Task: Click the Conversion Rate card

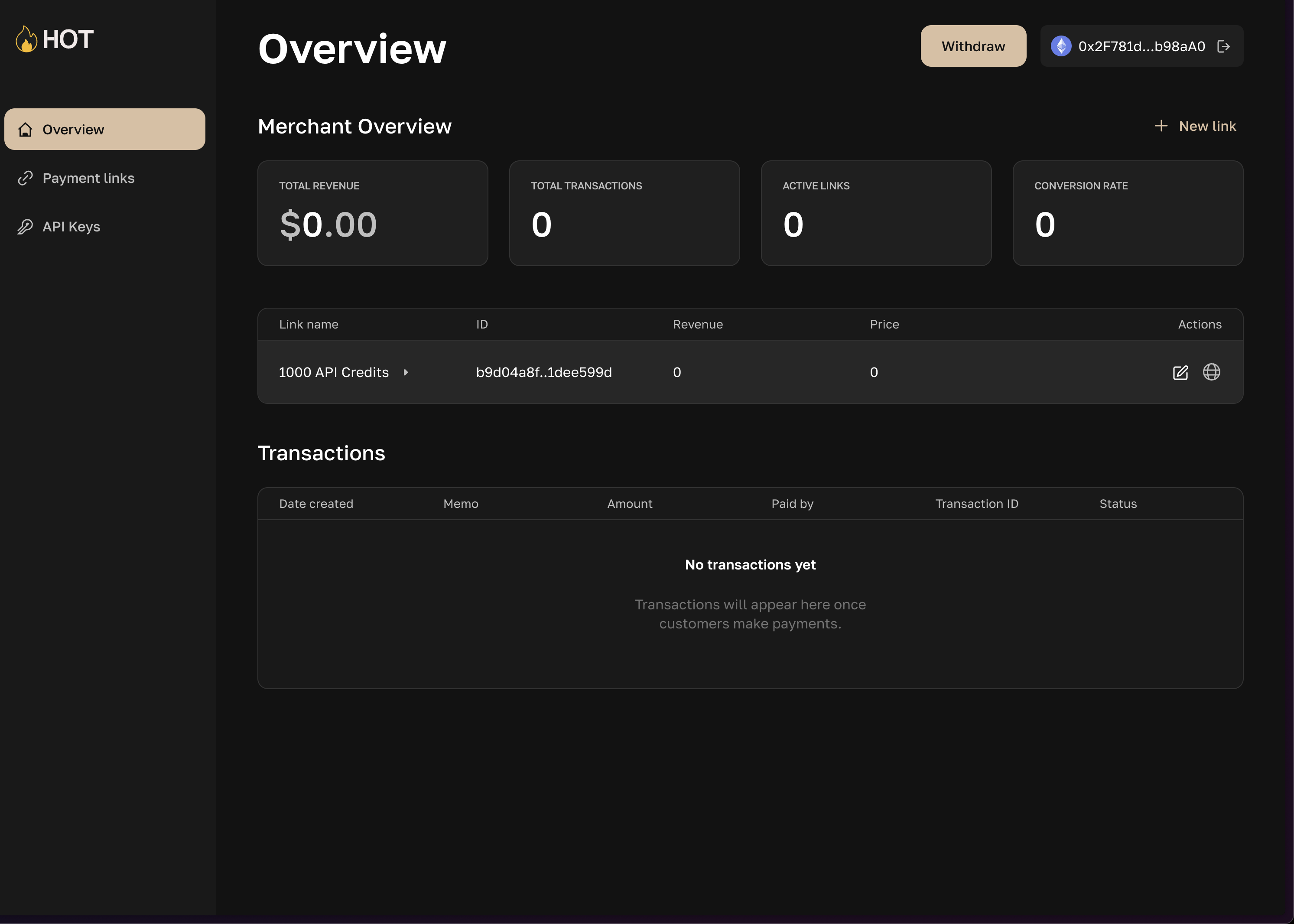Action: [1127, 213]
